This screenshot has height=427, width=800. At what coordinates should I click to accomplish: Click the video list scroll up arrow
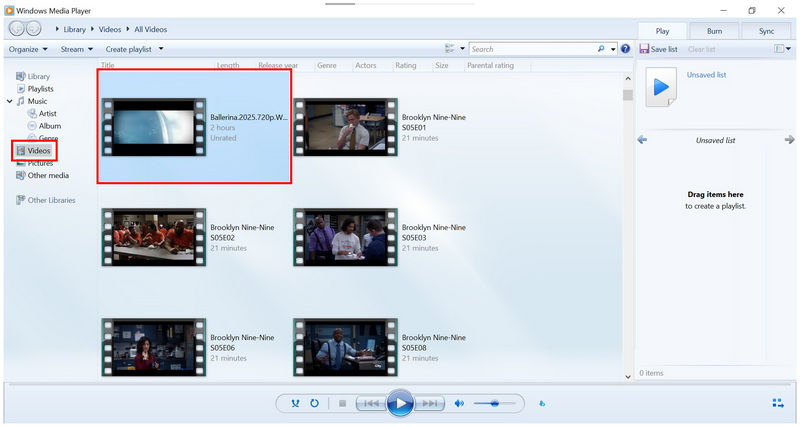pyautogui.click(x=628, y=79)
